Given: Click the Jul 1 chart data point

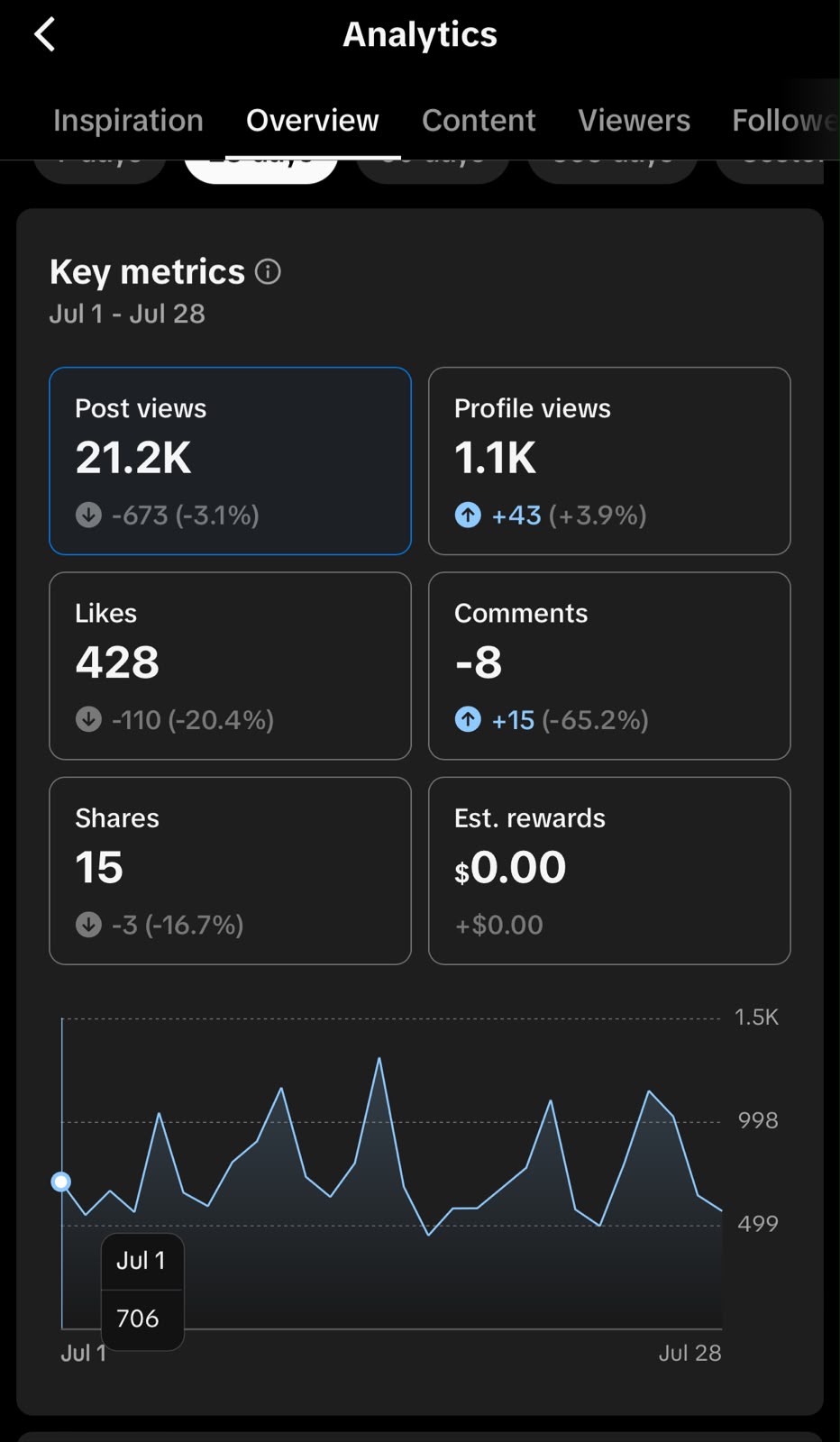Looking at the screenshot, I should 61,1182.
